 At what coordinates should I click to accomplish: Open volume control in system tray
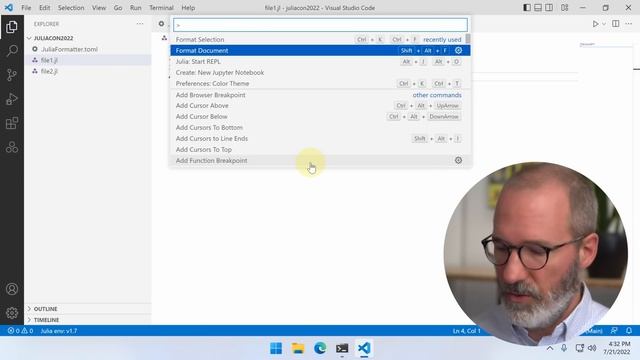(592, 348)
